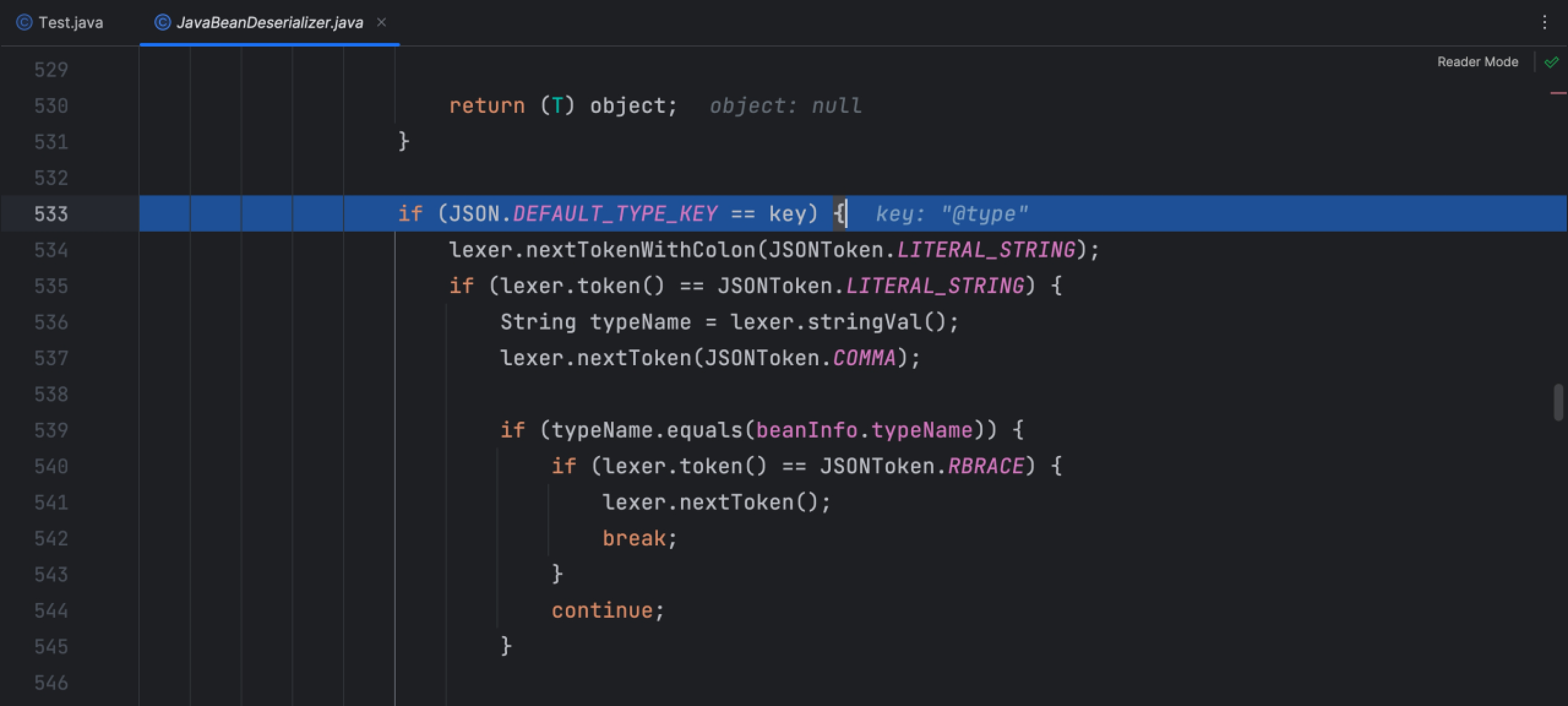Click the closing brace on line 531
Image resolution: width=1568 pixels, height=706 pixels.
pyautogui.click(x=404, y=142)
